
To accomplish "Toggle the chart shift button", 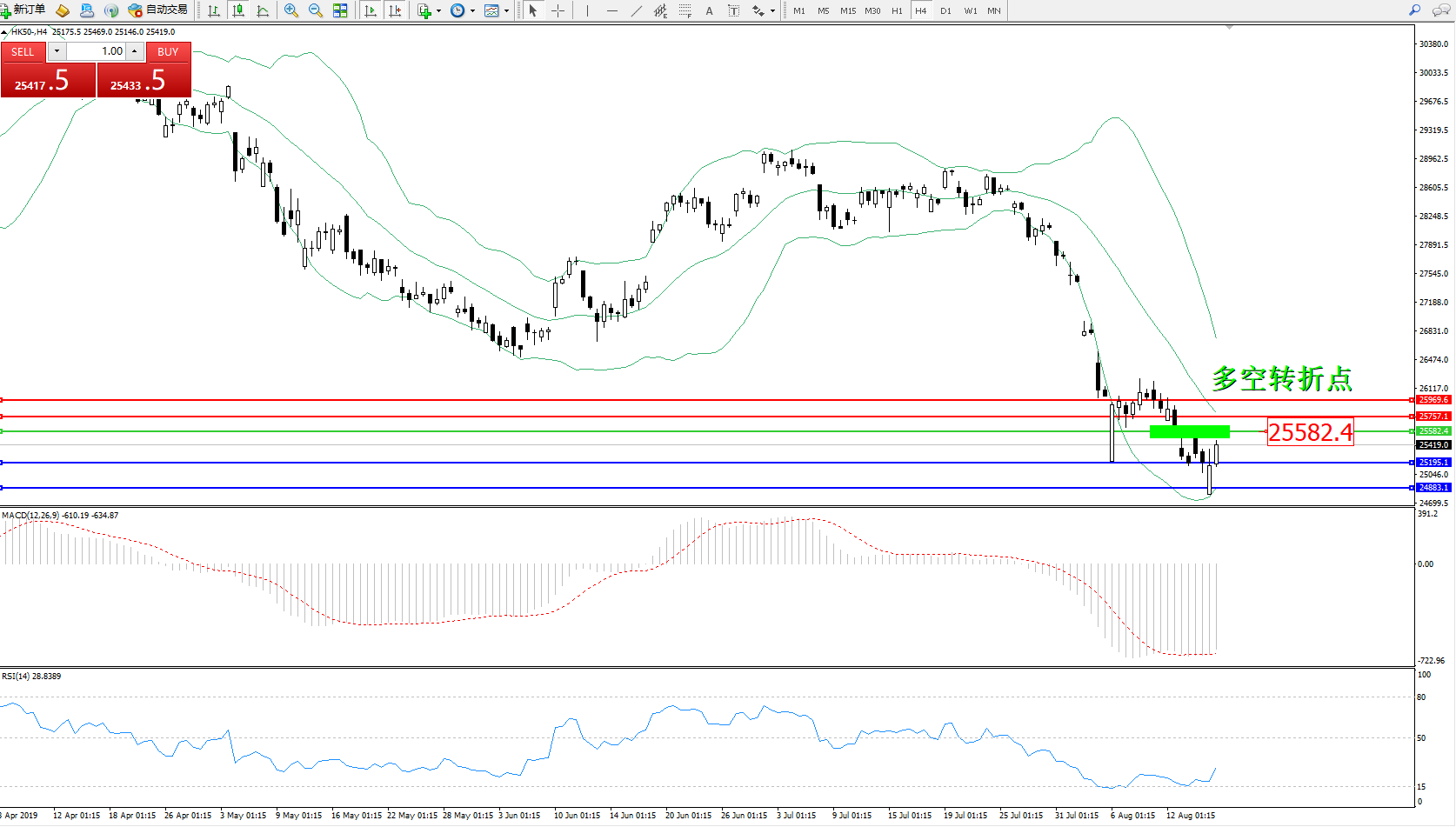I will (x=395, y=10).
